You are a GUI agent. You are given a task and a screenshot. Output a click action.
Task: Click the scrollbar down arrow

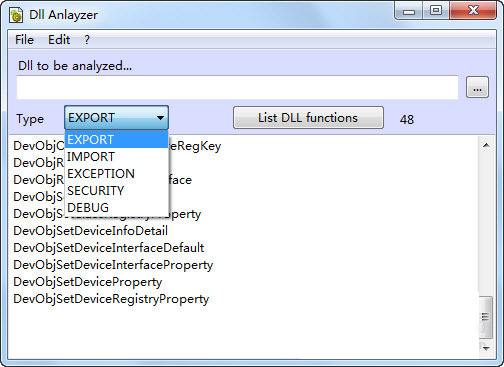point(486,348)
